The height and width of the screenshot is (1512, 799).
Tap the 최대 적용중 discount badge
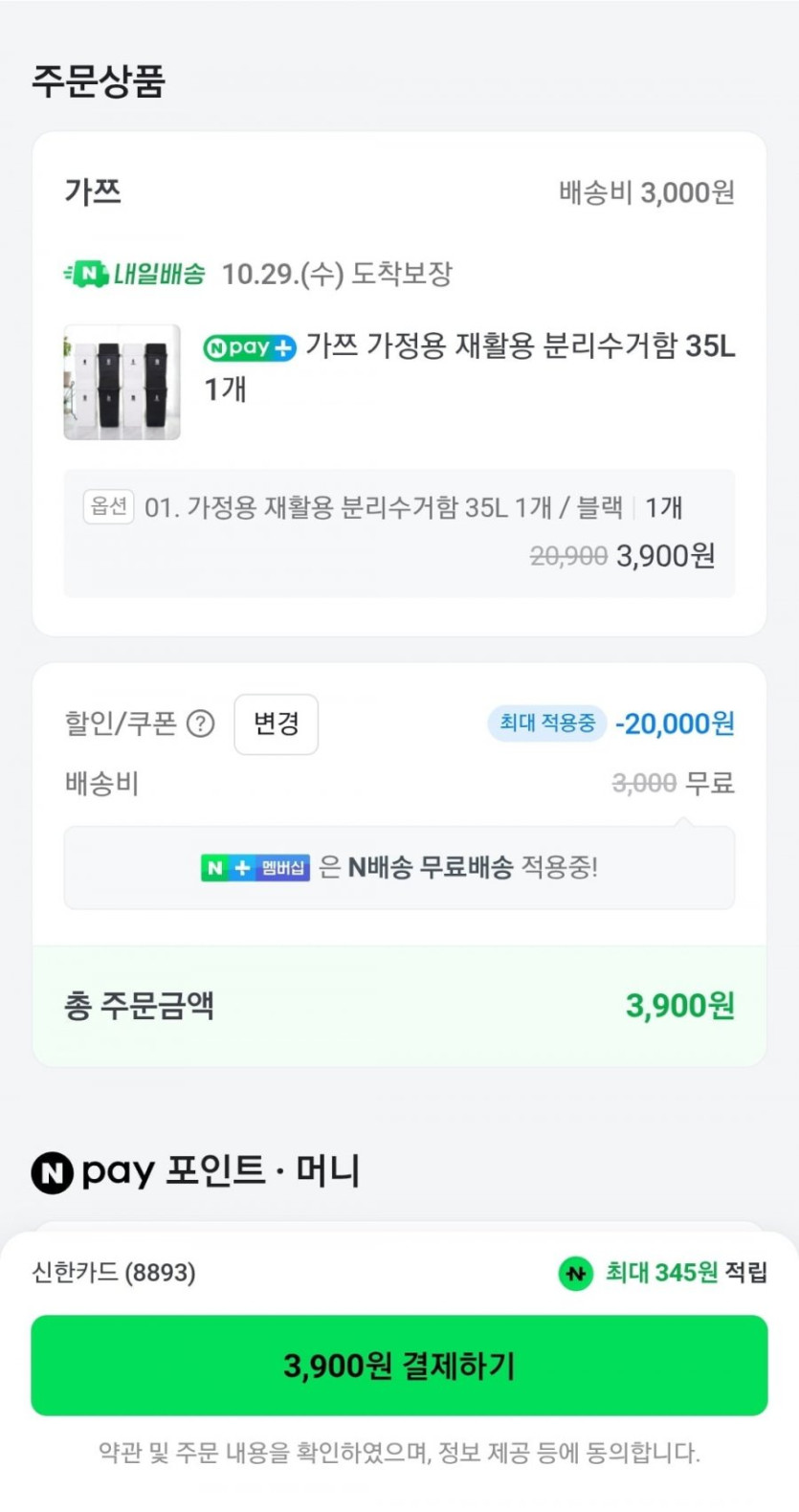(x=547, y=723)
